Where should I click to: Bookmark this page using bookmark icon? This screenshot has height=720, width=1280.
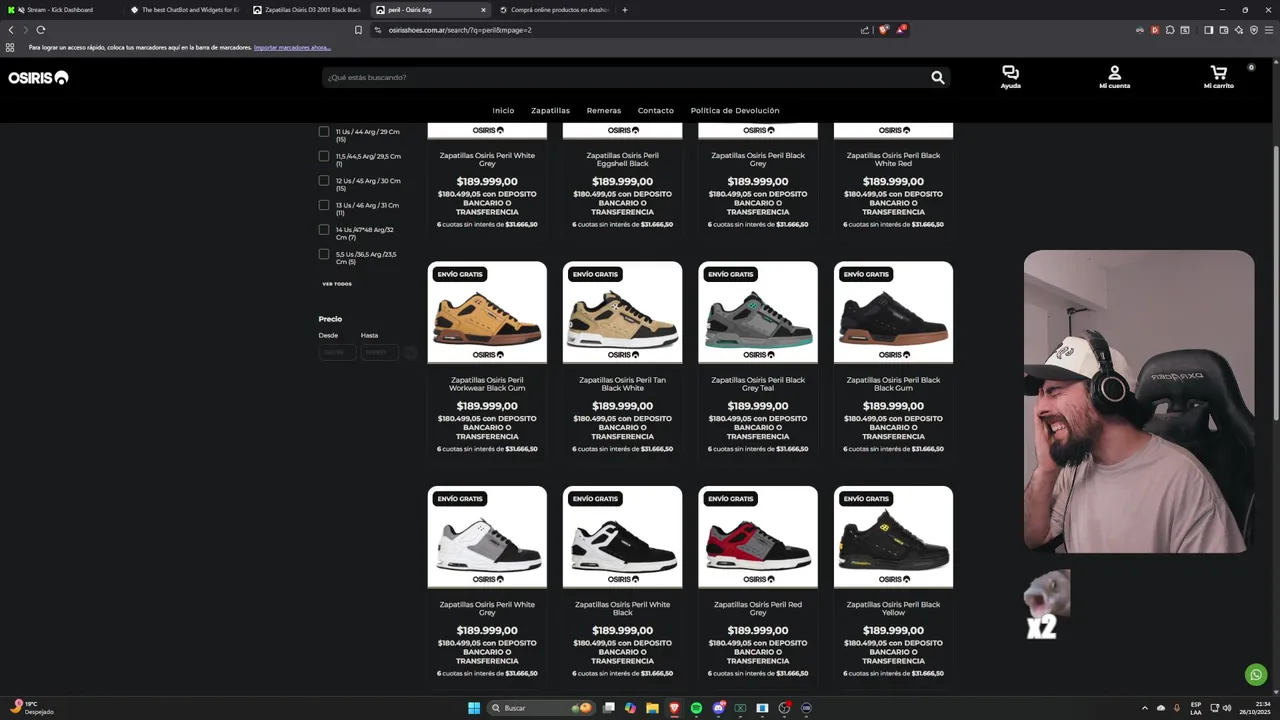click(x=358, y=30)
